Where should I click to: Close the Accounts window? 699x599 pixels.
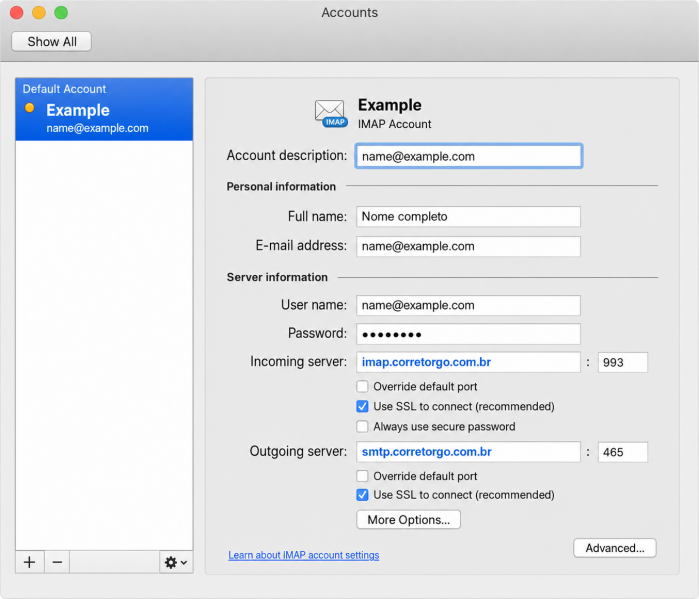16,12
